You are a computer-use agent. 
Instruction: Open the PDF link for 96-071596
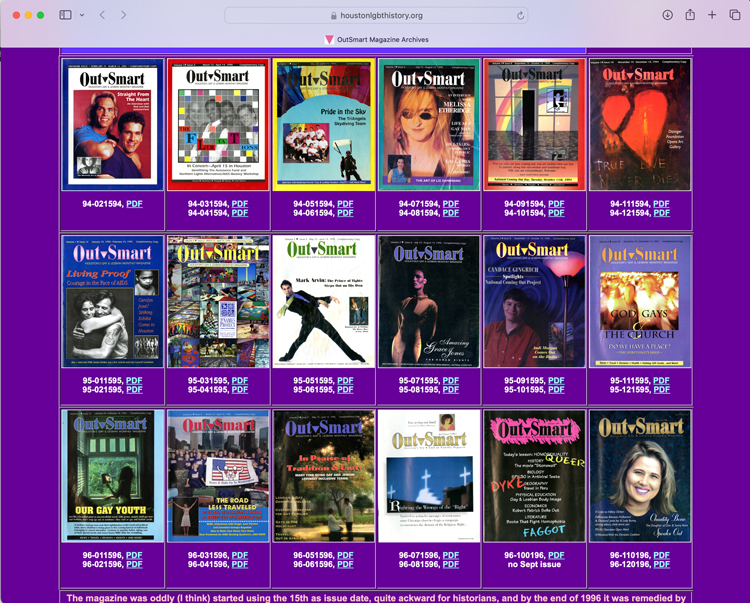pyautogui.click(x=451, y=555)
